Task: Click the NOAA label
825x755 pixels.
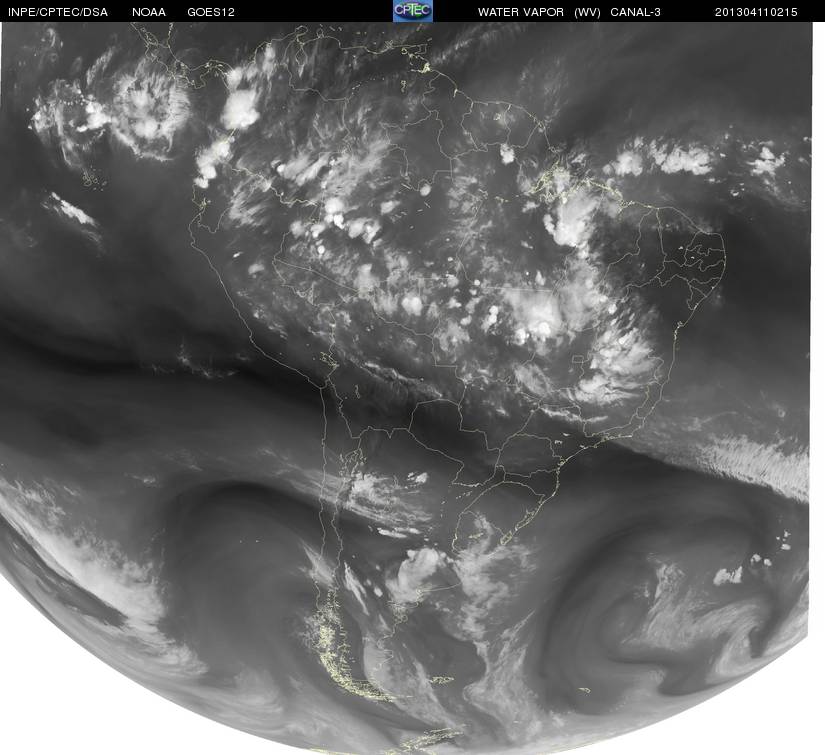Action: (149, 12)
